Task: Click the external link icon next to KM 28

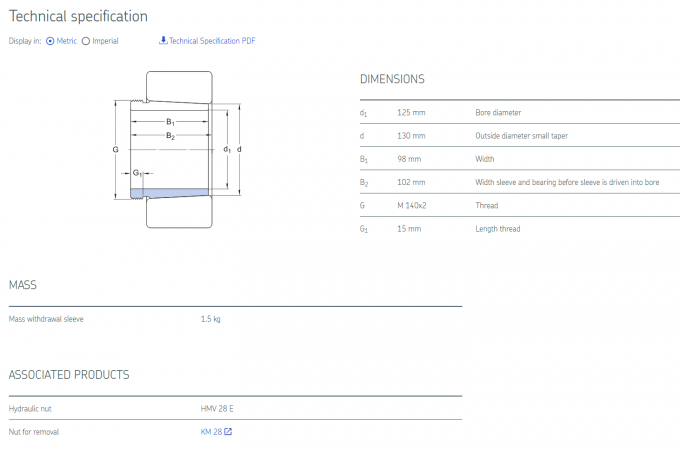Action: 228,432
